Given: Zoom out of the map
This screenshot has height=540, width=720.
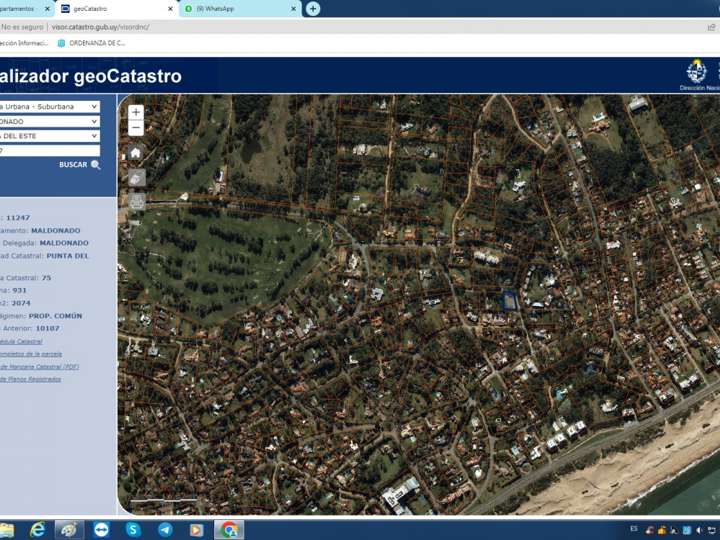Looking at the screenshot, I should [x=136, y=128].
